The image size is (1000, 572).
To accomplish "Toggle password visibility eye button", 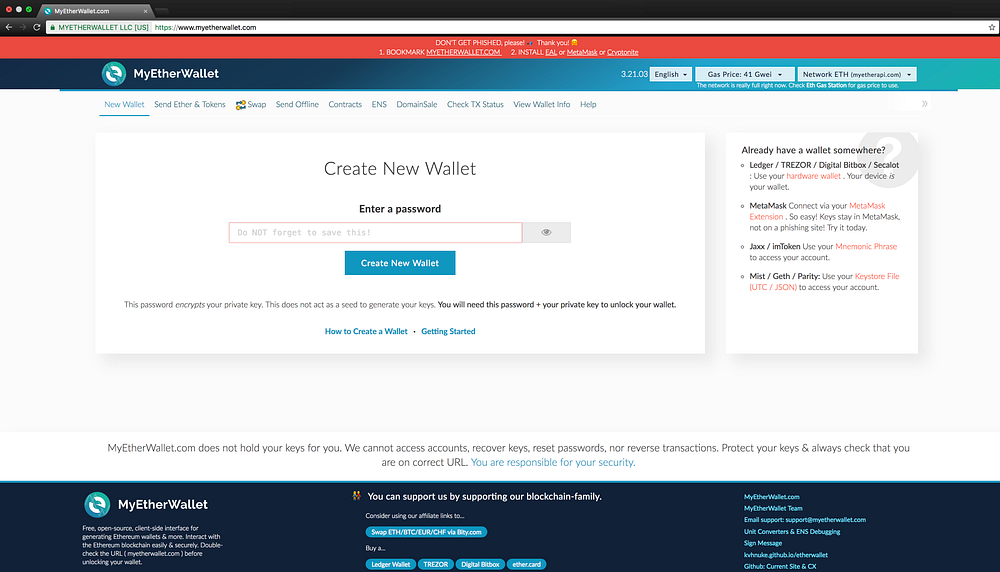I will coord(547,232).
